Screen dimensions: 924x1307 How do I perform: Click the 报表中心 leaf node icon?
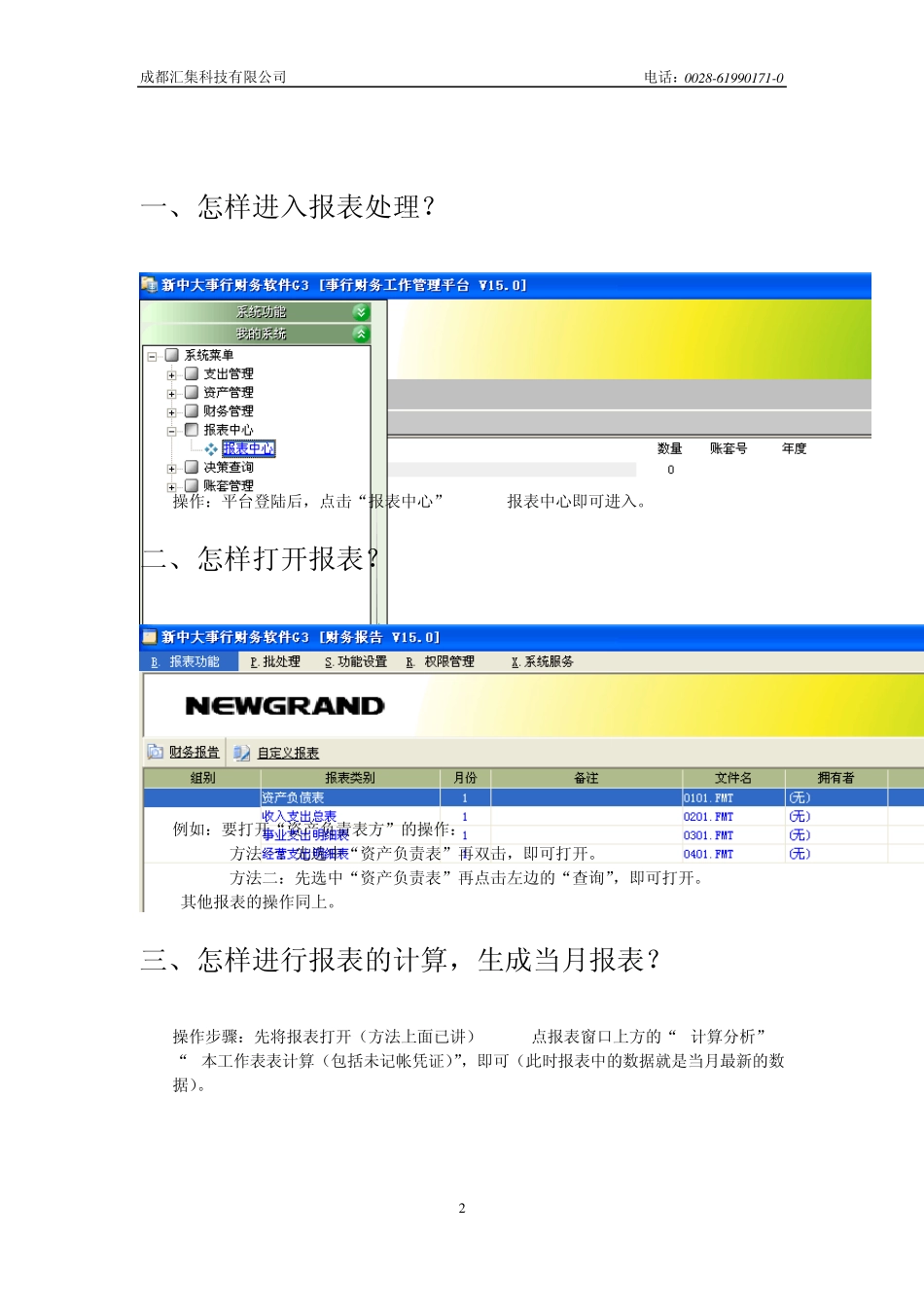pyautogui.click(x=211, y=449)
